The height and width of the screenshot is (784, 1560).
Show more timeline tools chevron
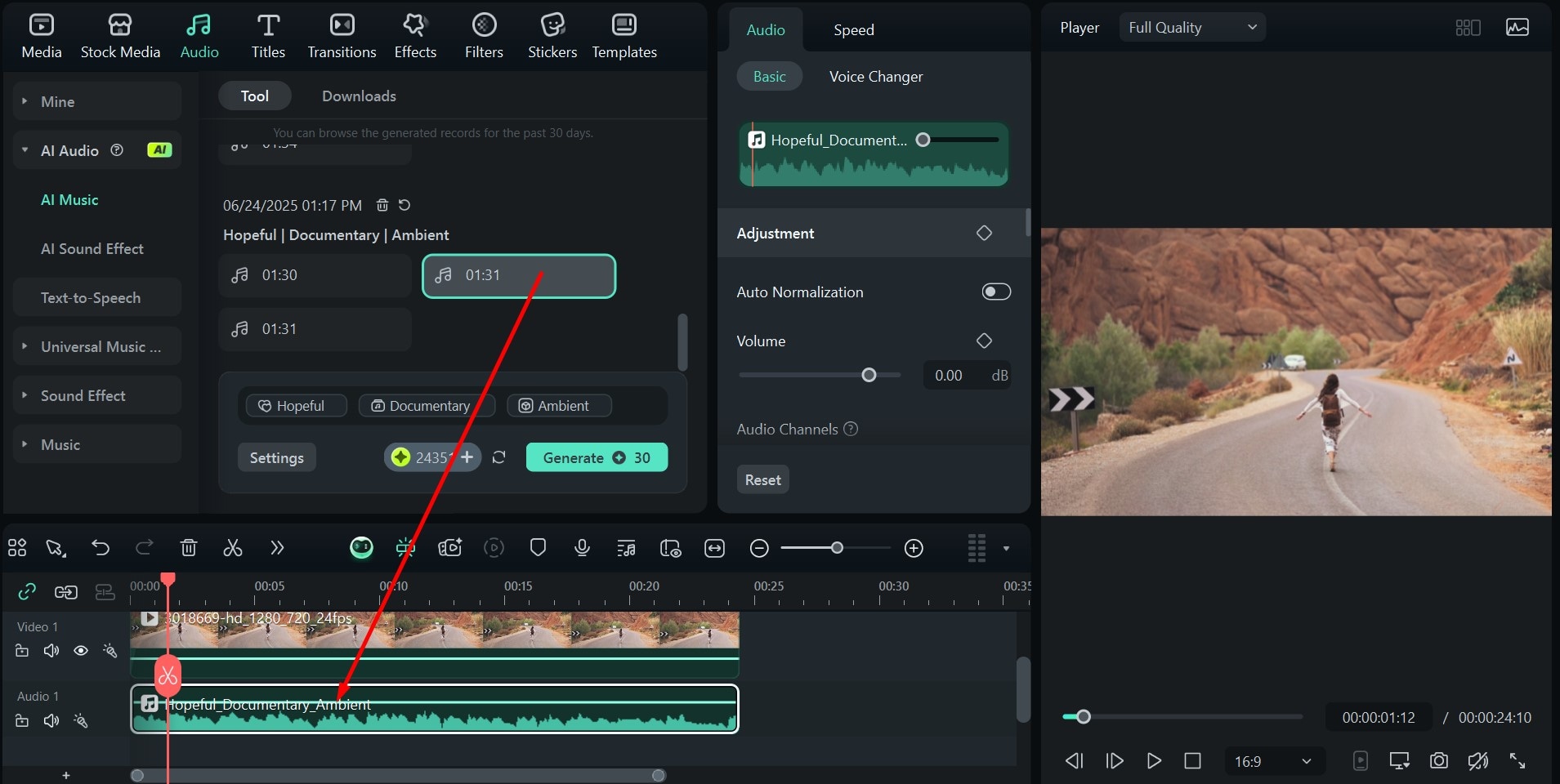[x=277, y=547]
